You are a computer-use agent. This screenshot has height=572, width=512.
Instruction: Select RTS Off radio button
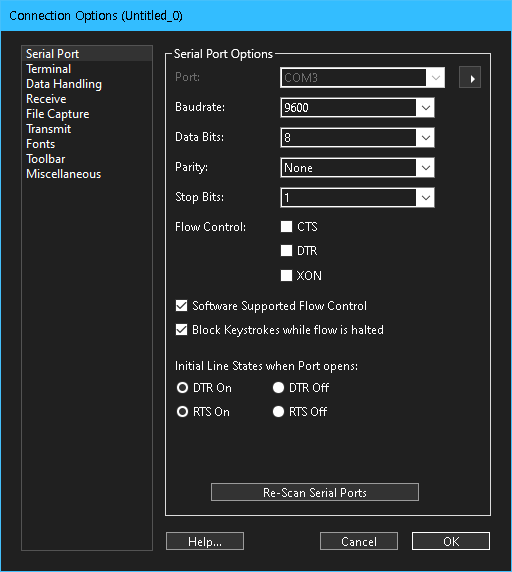(278, 412)
